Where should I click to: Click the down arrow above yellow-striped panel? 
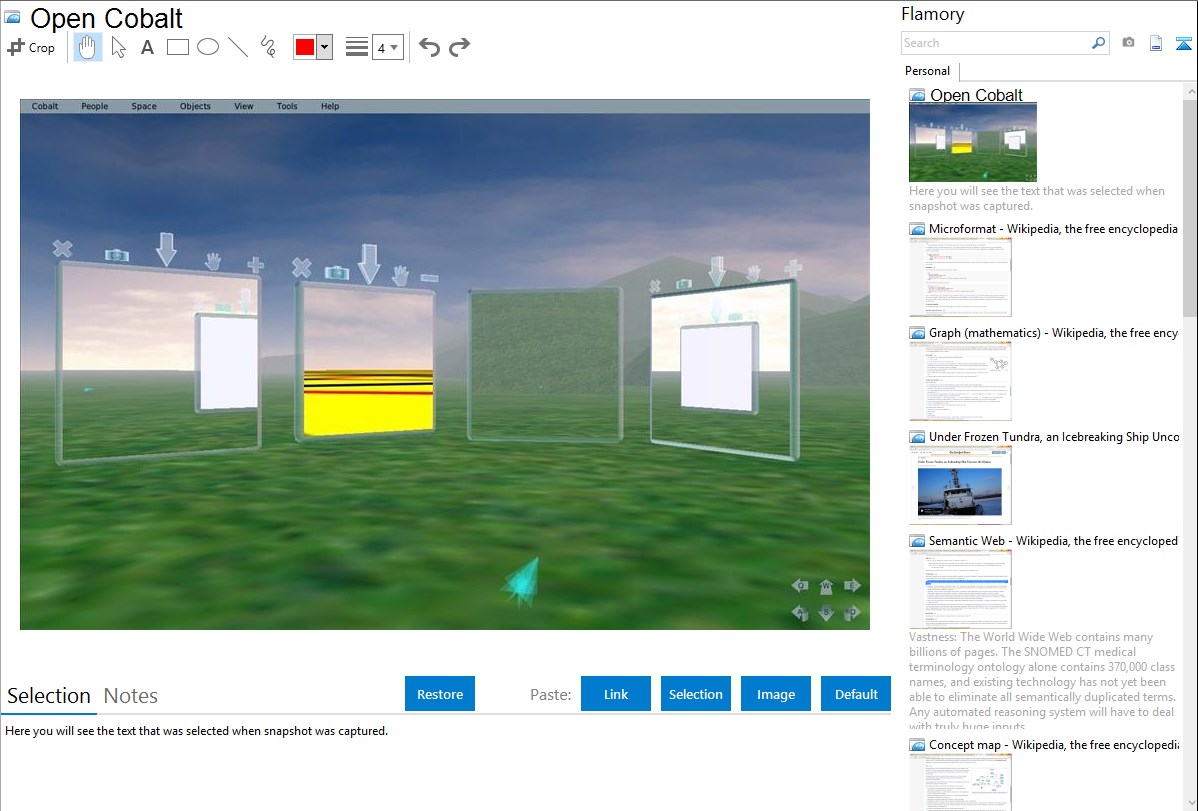click(x=369, y=264)
